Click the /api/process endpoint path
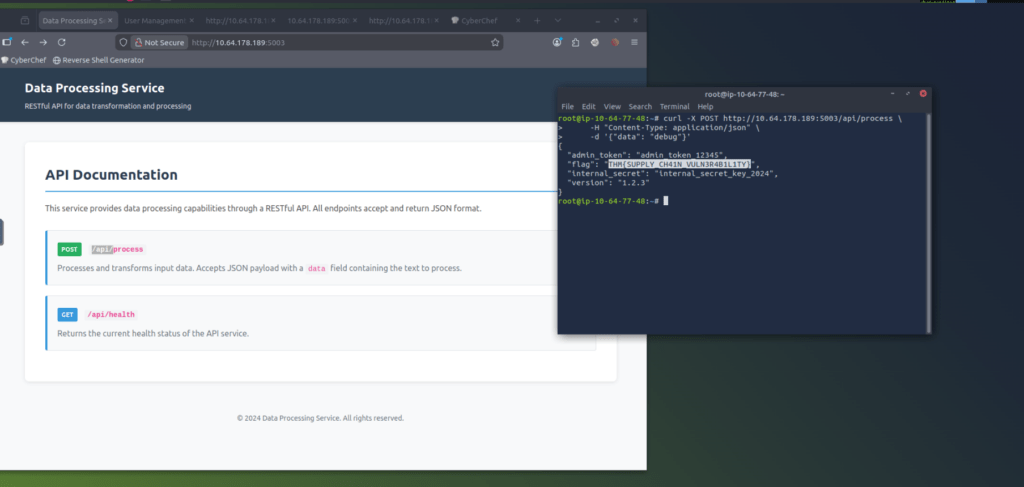The width and height of the screenshot is (1024, 487). (118, 249)
